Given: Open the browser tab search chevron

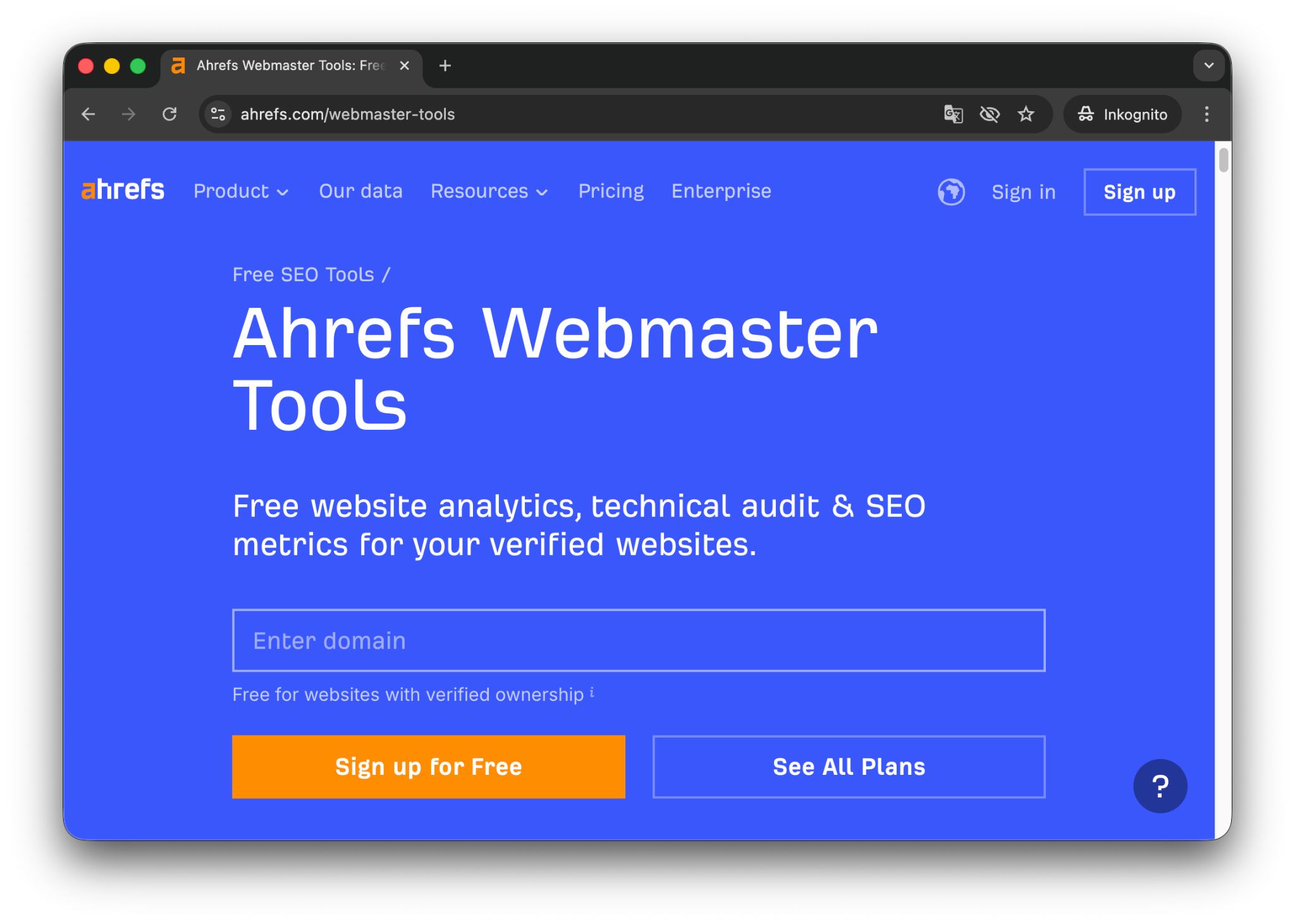Looking at the screenshot, I should coord(1210,65).
